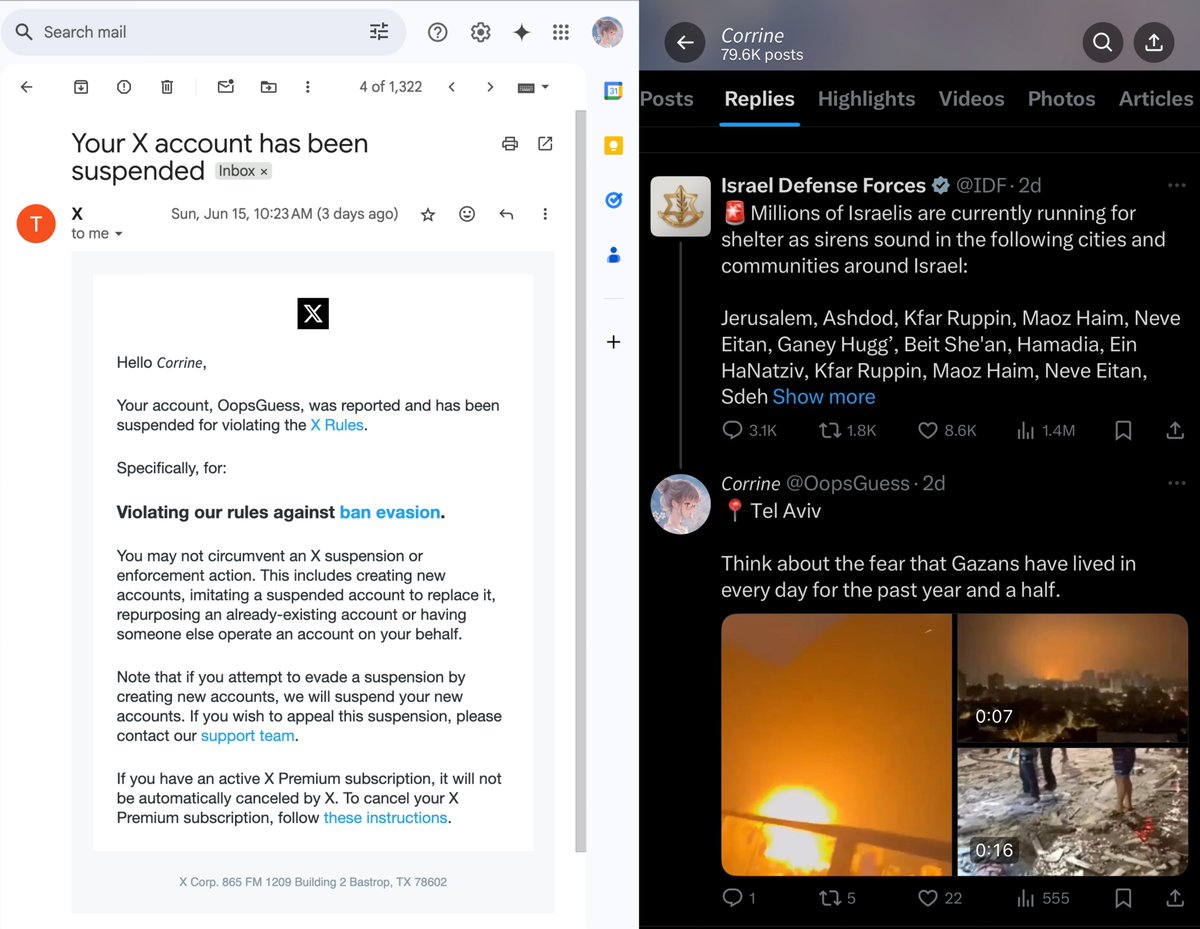
Task: Search within Corrine's X profile
Action: tap(1102, 43)
